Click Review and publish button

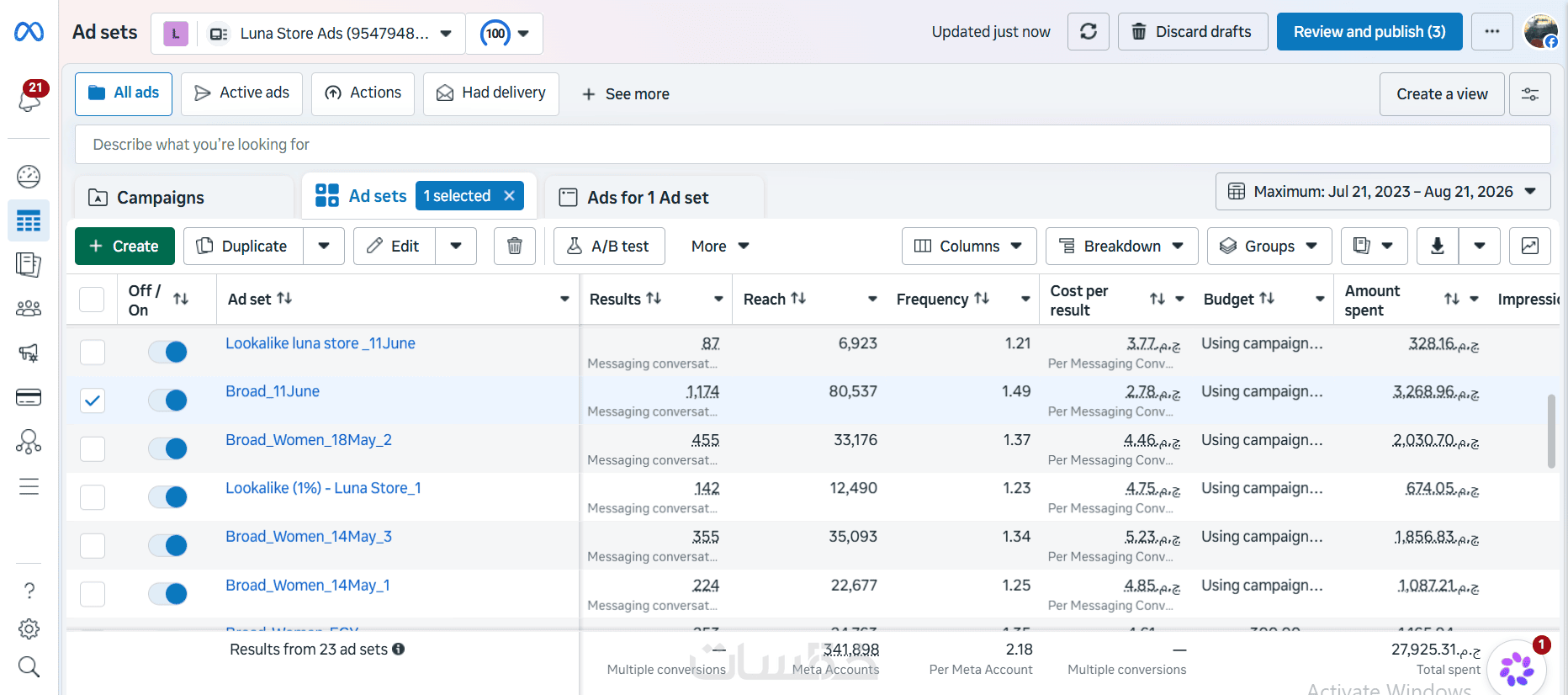[1369, 32]
